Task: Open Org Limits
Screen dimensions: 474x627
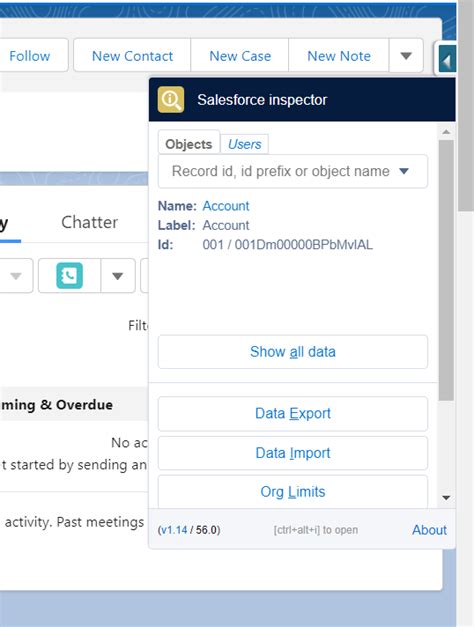Action: (x=293, y=492)
